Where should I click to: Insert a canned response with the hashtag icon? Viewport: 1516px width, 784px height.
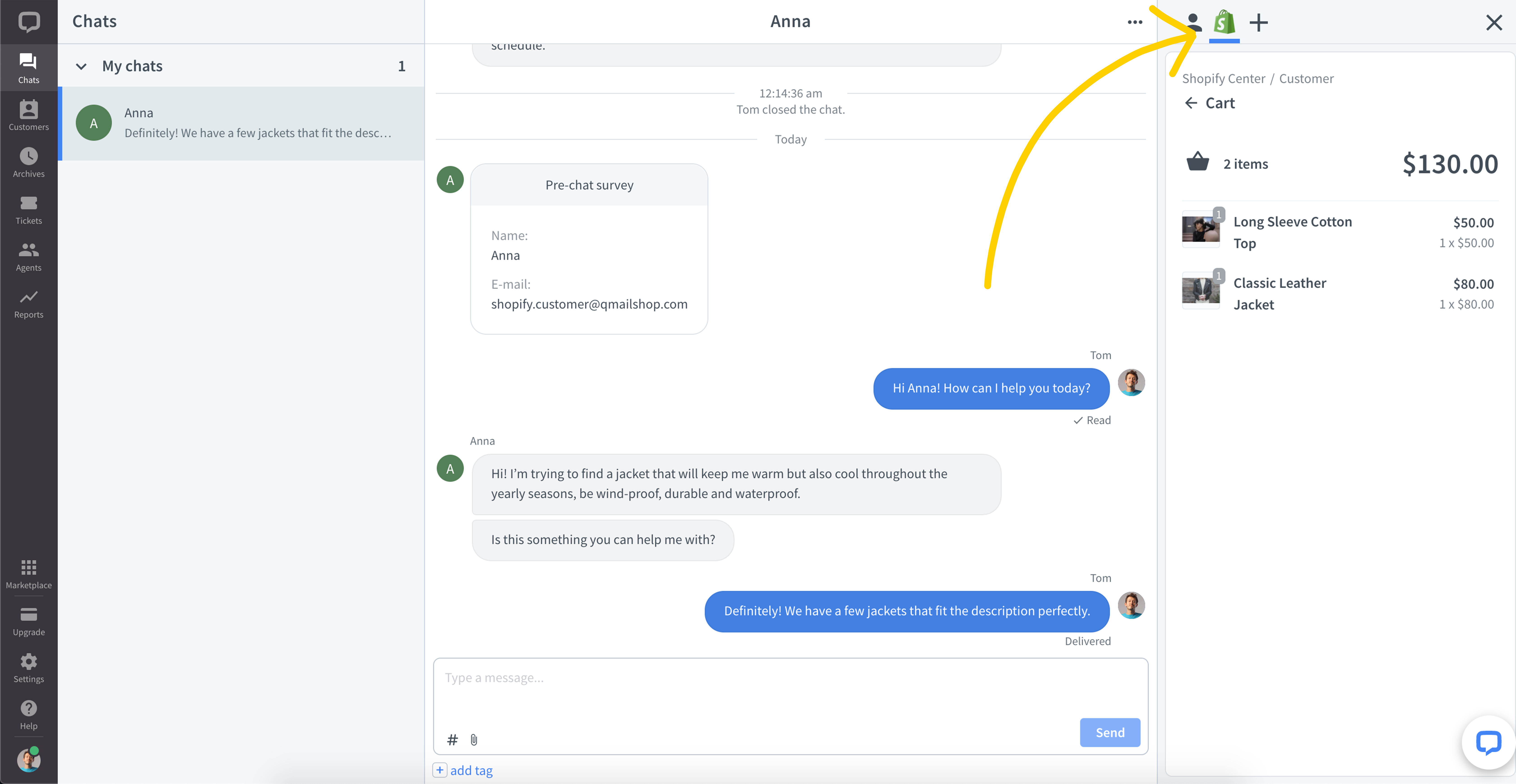pos(452,740)
